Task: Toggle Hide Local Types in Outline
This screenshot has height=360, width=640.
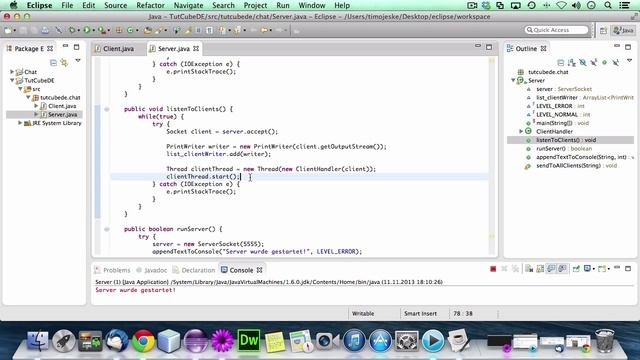Action: coord(616,62)
